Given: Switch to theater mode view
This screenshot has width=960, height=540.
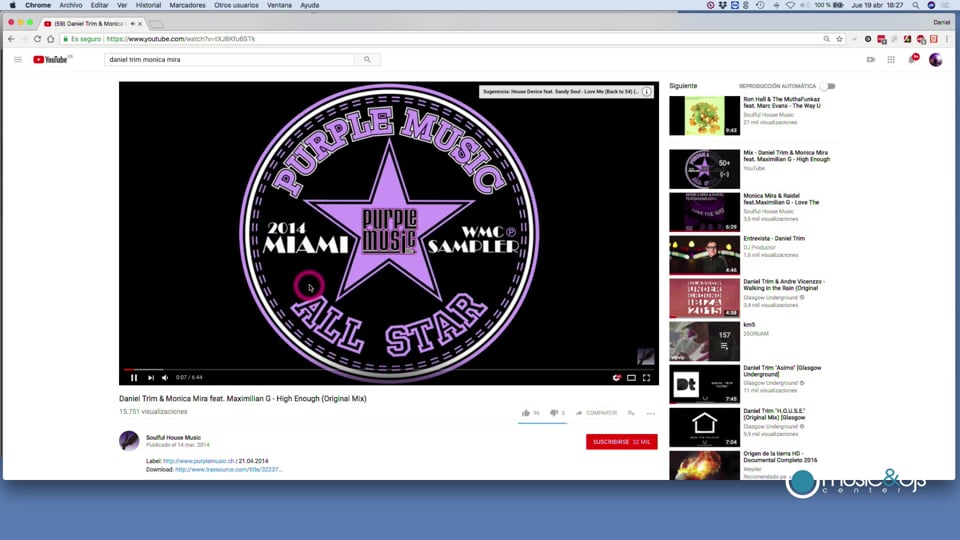Looking at the screenshot, I should pyautogui.click(x=631, y=378).
